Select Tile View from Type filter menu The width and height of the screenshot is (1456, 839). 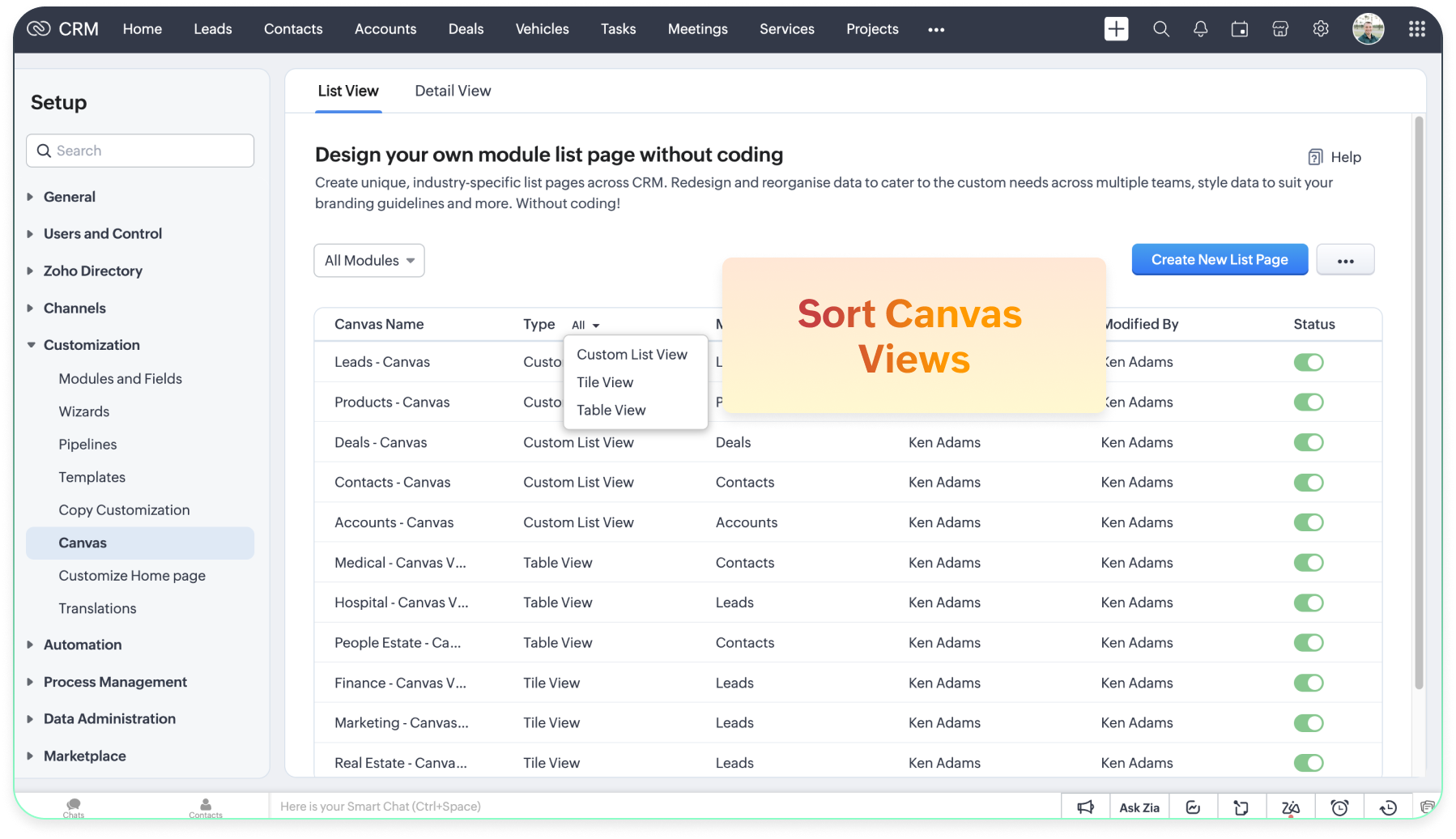point(605,382)
